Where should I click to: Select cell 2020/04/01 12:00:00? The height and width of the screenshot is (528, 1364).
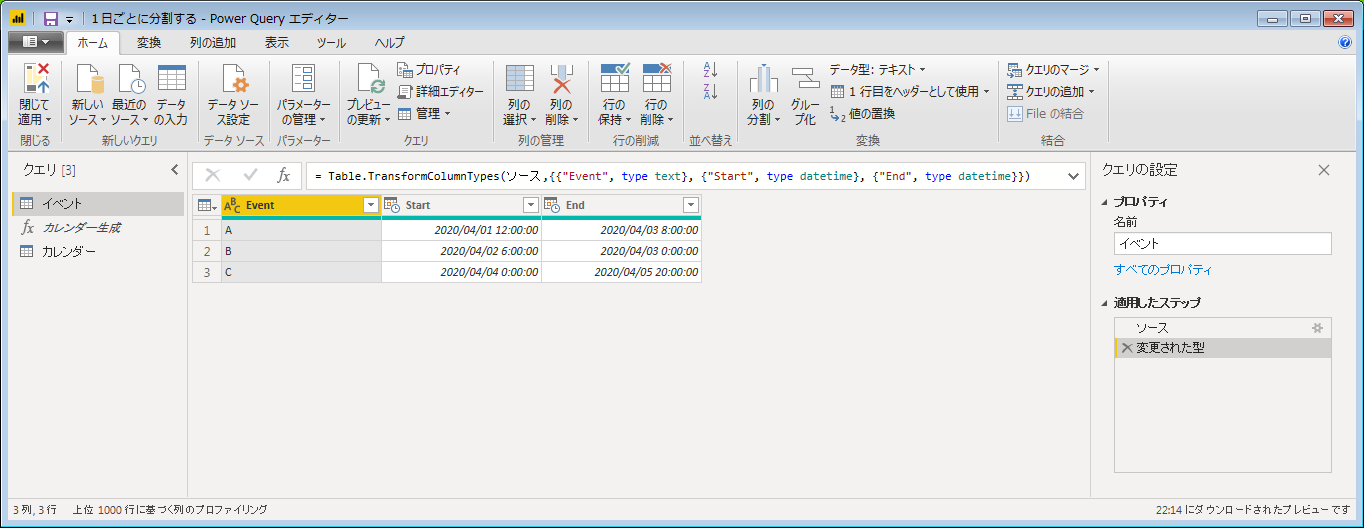[x=461, y=229]
